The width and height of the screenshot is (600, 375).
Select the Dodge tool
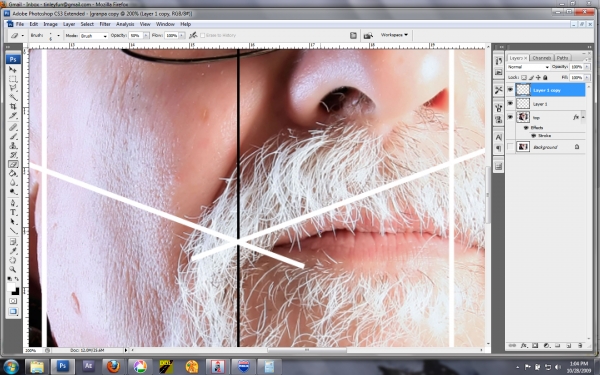(13, 192)
